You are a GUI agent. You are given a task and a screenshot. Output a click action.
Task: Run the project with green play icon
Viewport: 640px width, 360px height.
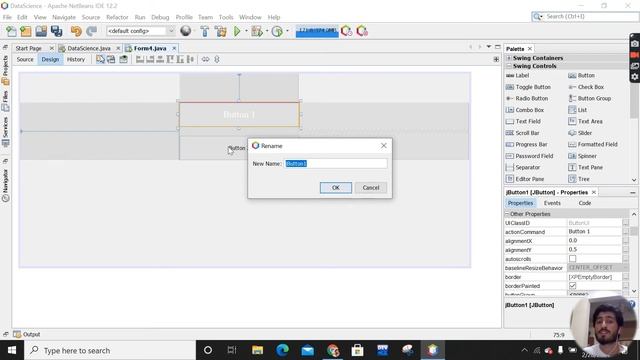point(237,31)
